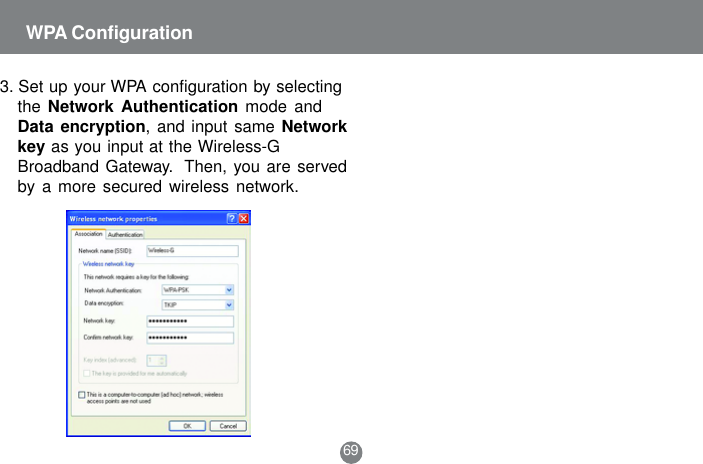This screenshot has width=703, height=464.
Task: Confirm with the OK button
Action: click(187, 426)
